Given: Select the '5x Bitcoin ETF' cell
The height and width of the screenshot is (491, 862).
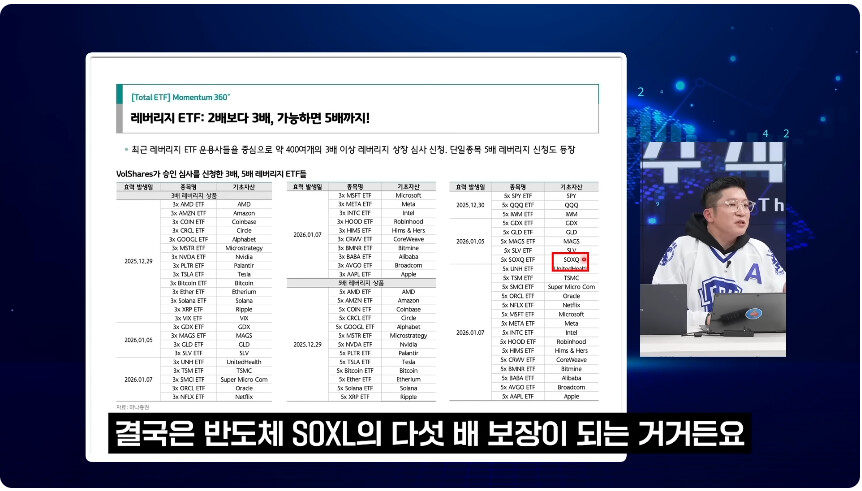Looking at the screenshot, I should pyautogui.click(x=355, y=371).
